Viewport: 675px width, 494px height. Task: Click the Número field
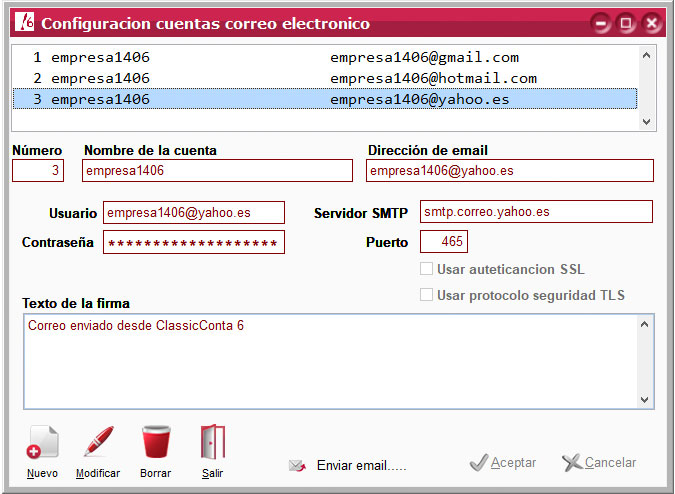[x=38, y=170]
